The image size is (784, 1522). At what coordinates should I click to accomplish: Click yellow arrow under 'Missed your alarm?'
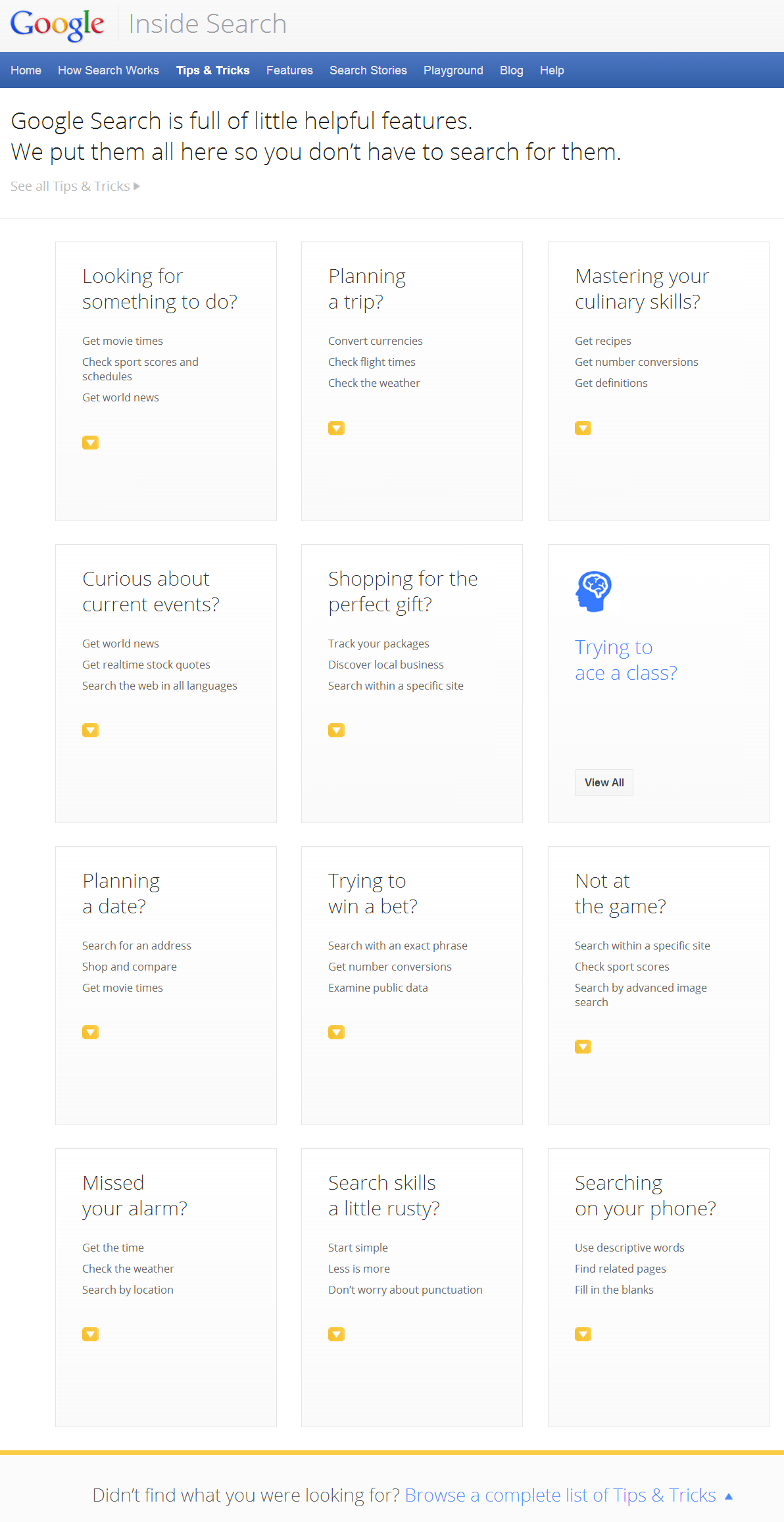(x=90, y=1334)
